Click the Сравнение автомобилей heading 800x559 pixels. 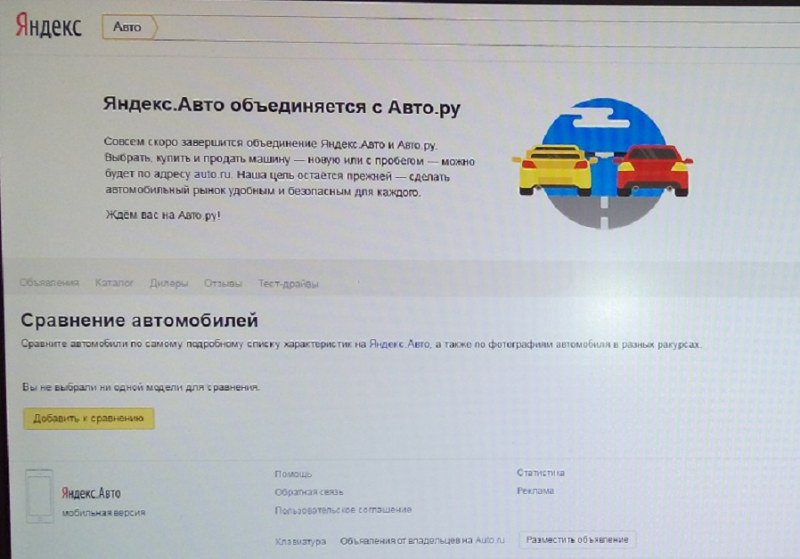point(139,320)
